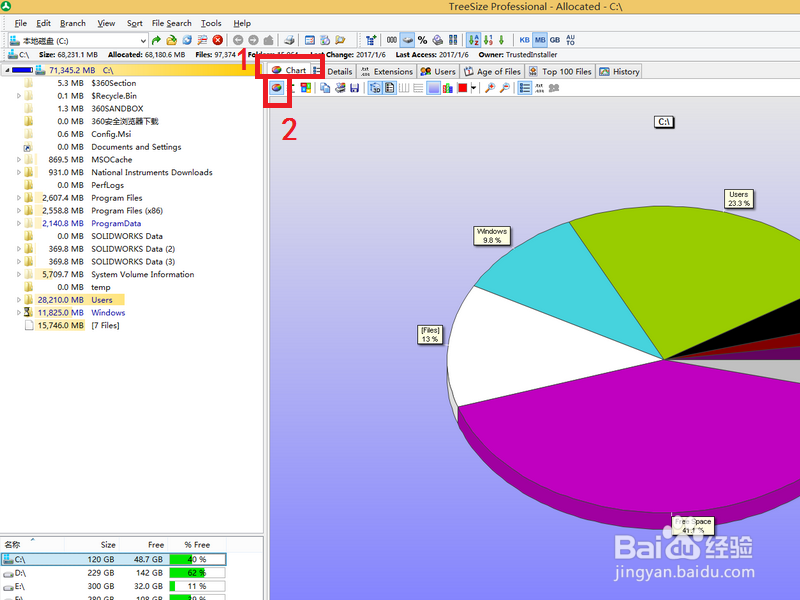
Task: Click the greyed users icon in chart toolbar
Action: click(554, 88)
